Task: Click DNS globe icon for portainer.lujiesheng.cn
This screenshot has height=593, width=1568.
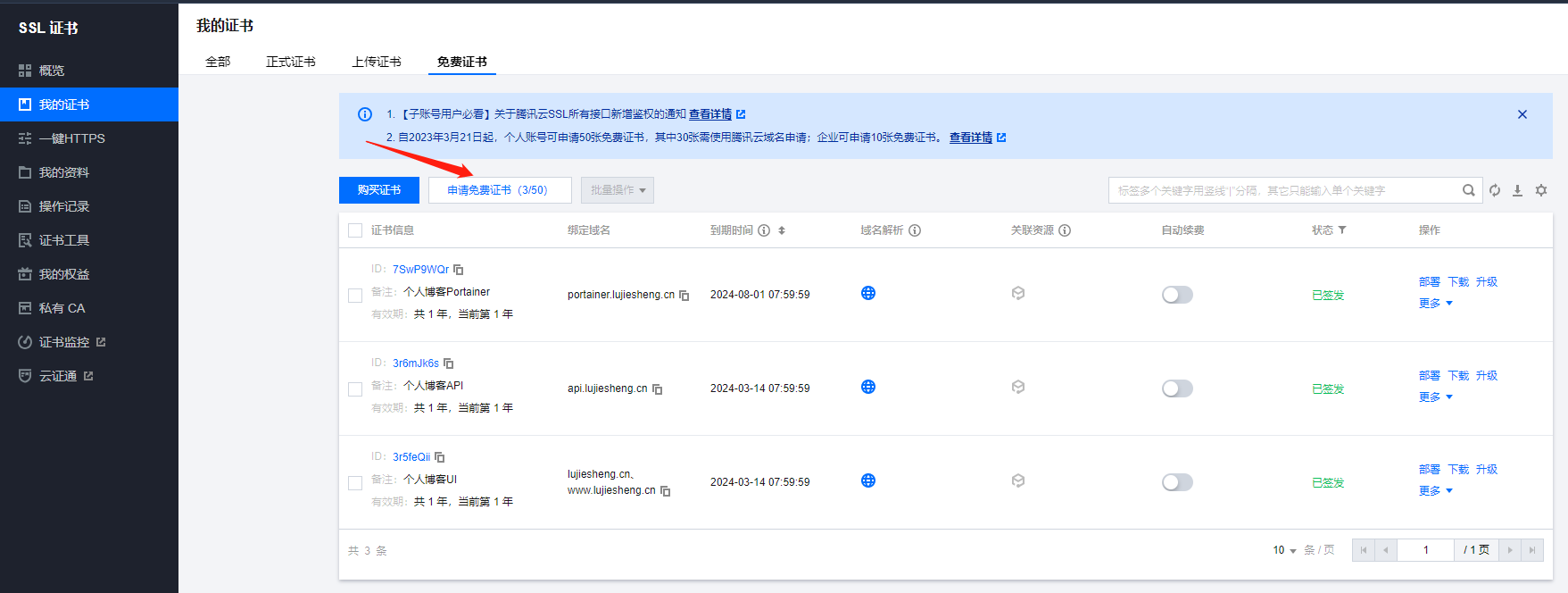Action: (868, 293)
